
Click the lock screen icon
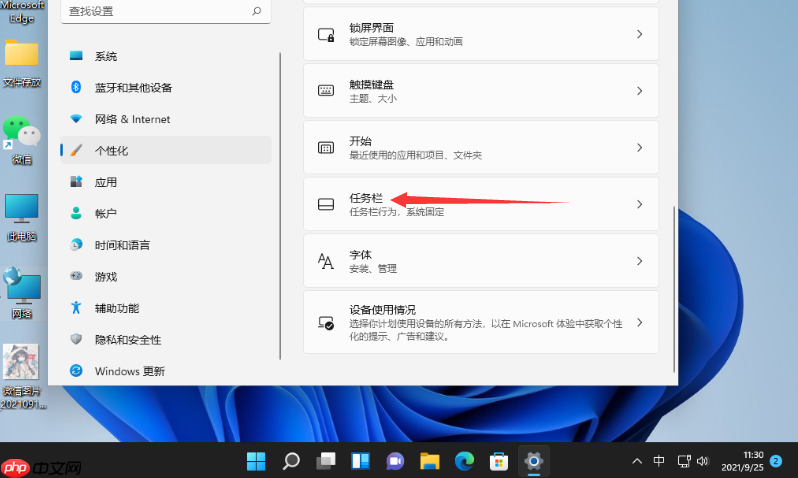click(326, 35)
